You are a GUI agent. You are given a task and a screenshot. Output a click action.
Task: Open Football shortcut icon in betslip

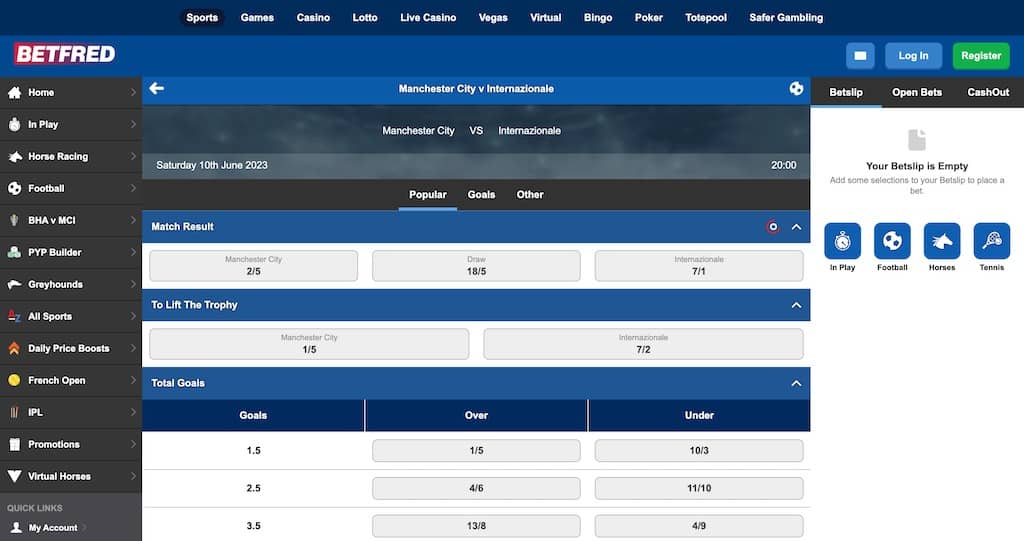pos(892,241)
